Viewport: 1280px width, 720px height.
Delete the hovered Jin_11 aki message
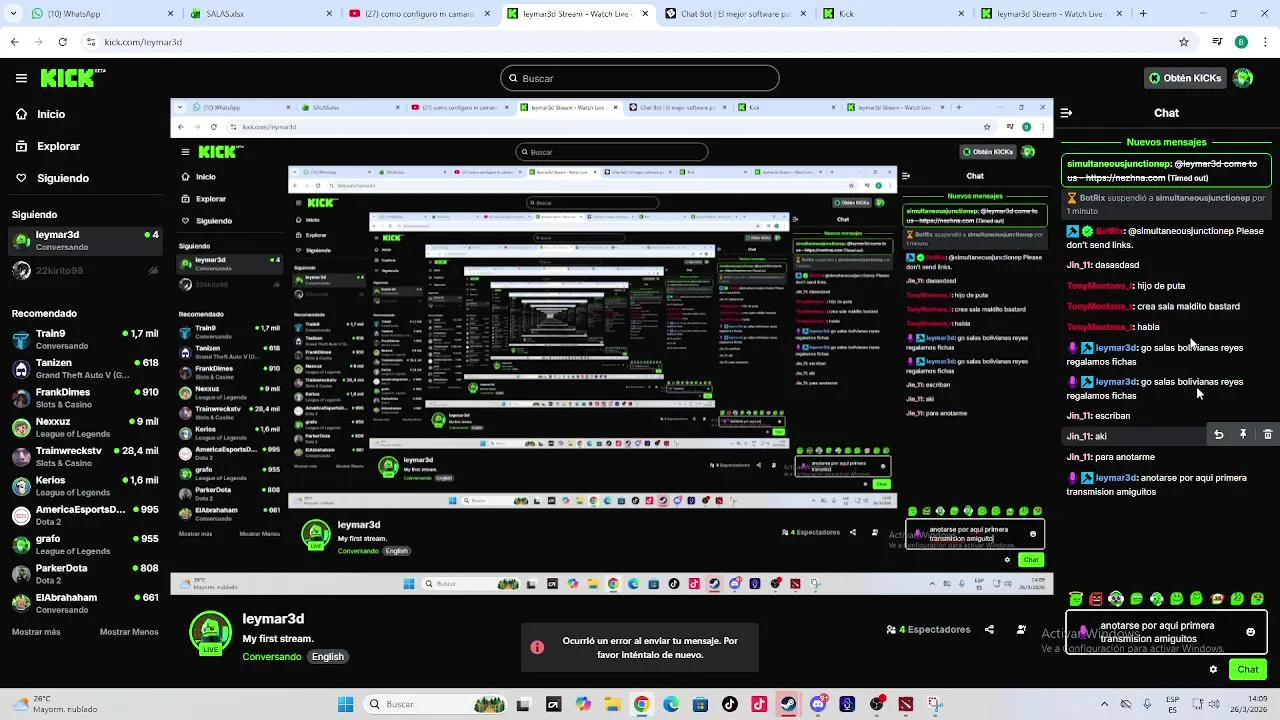tap(1267, 434)
